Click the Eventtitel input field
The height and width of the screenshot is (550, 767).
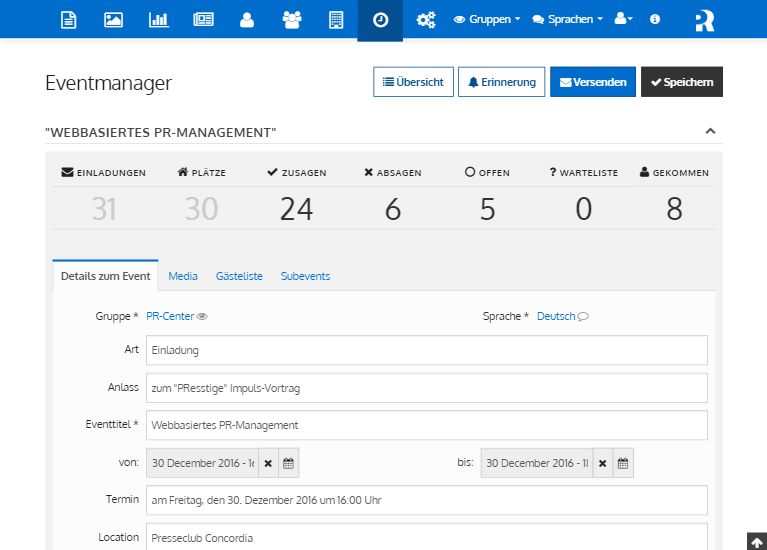(x=427, y=425)
